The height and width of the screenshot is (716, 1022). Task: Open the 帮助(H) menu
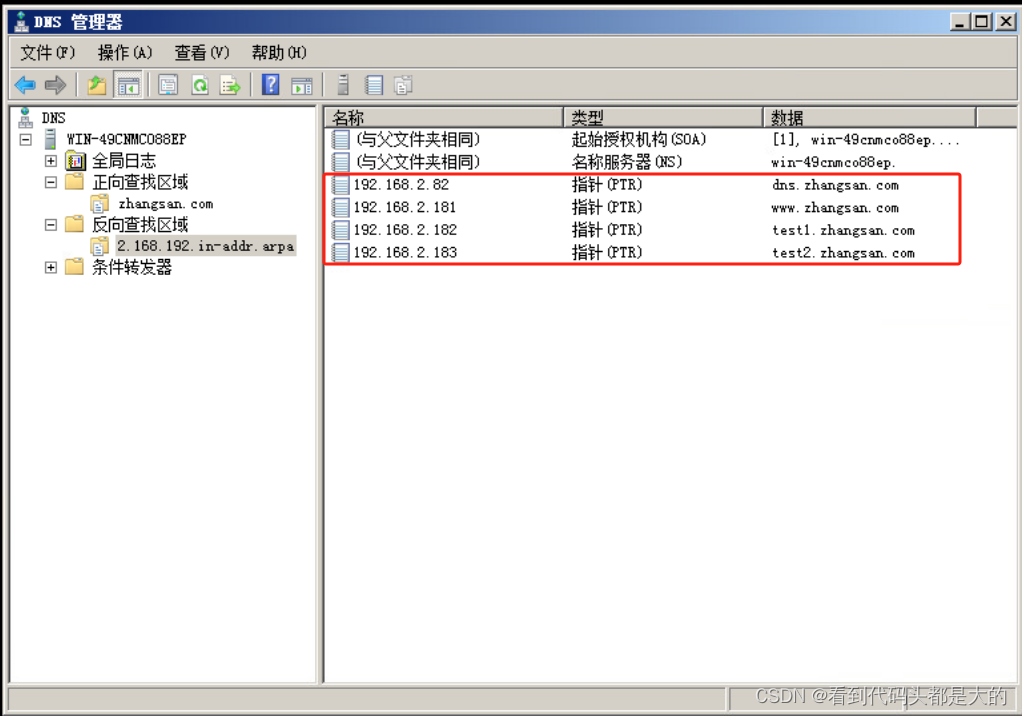[x=279, y=53]
